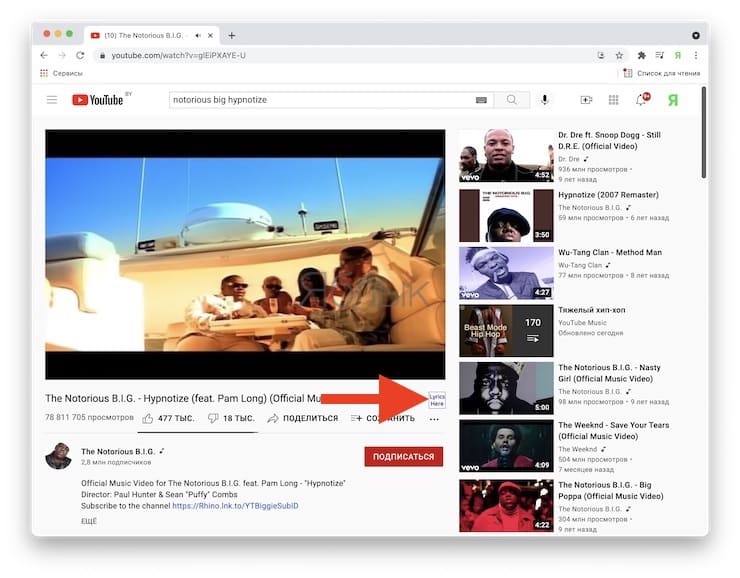Image resolution: width=740 pixels, height=578 pixels.
Task: Open the Dr. Dre Still D.R.E. thumbnail
Action: 506,156
